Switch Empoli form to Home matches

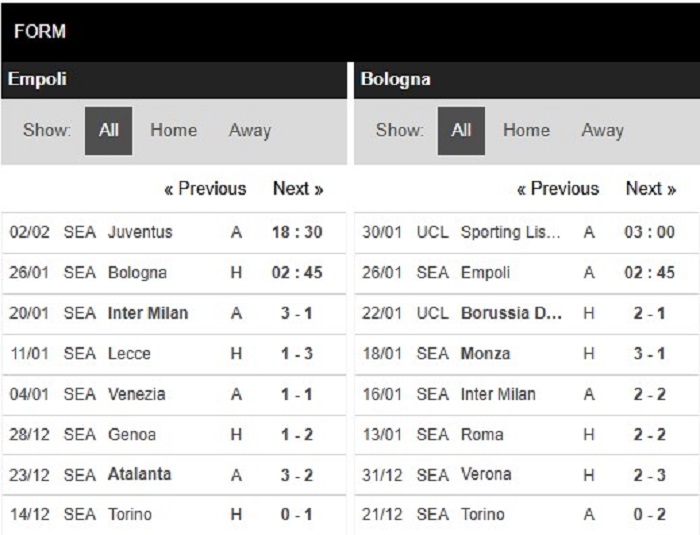[x=173, y=130]
